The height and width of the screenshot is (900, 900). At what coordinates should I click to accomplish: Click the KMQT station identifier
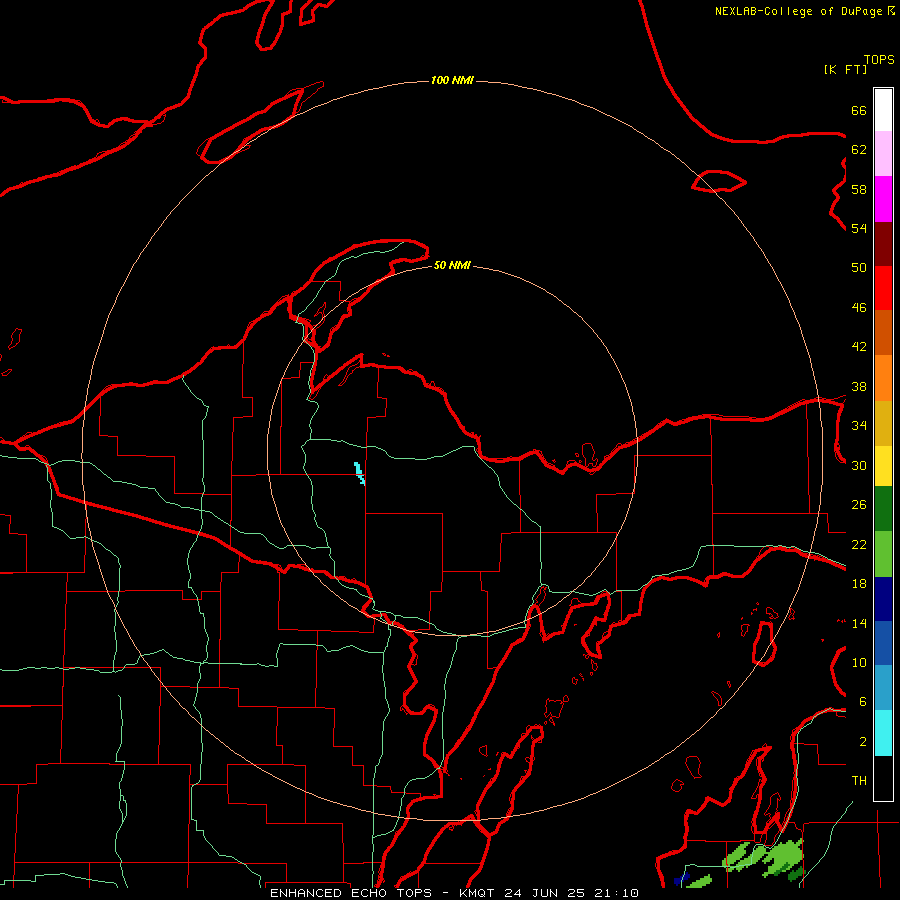[x=478, y=893]
